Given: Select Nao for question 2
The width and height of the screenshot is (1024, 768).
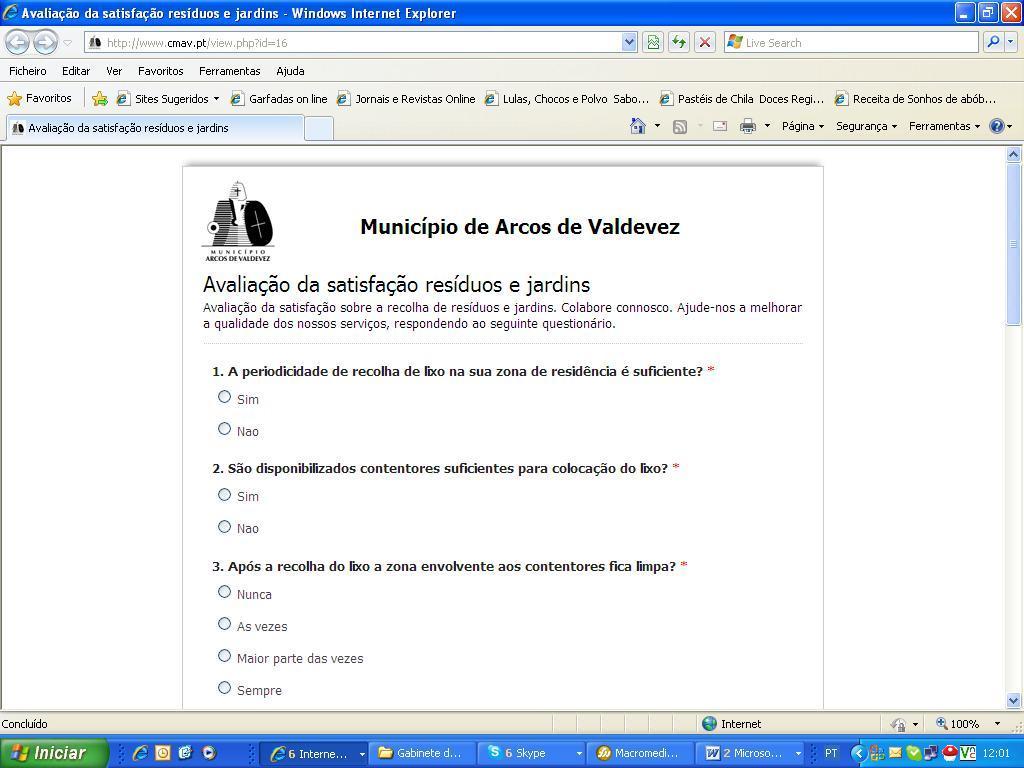Looking at the screenshot, I should click(224, 527).
